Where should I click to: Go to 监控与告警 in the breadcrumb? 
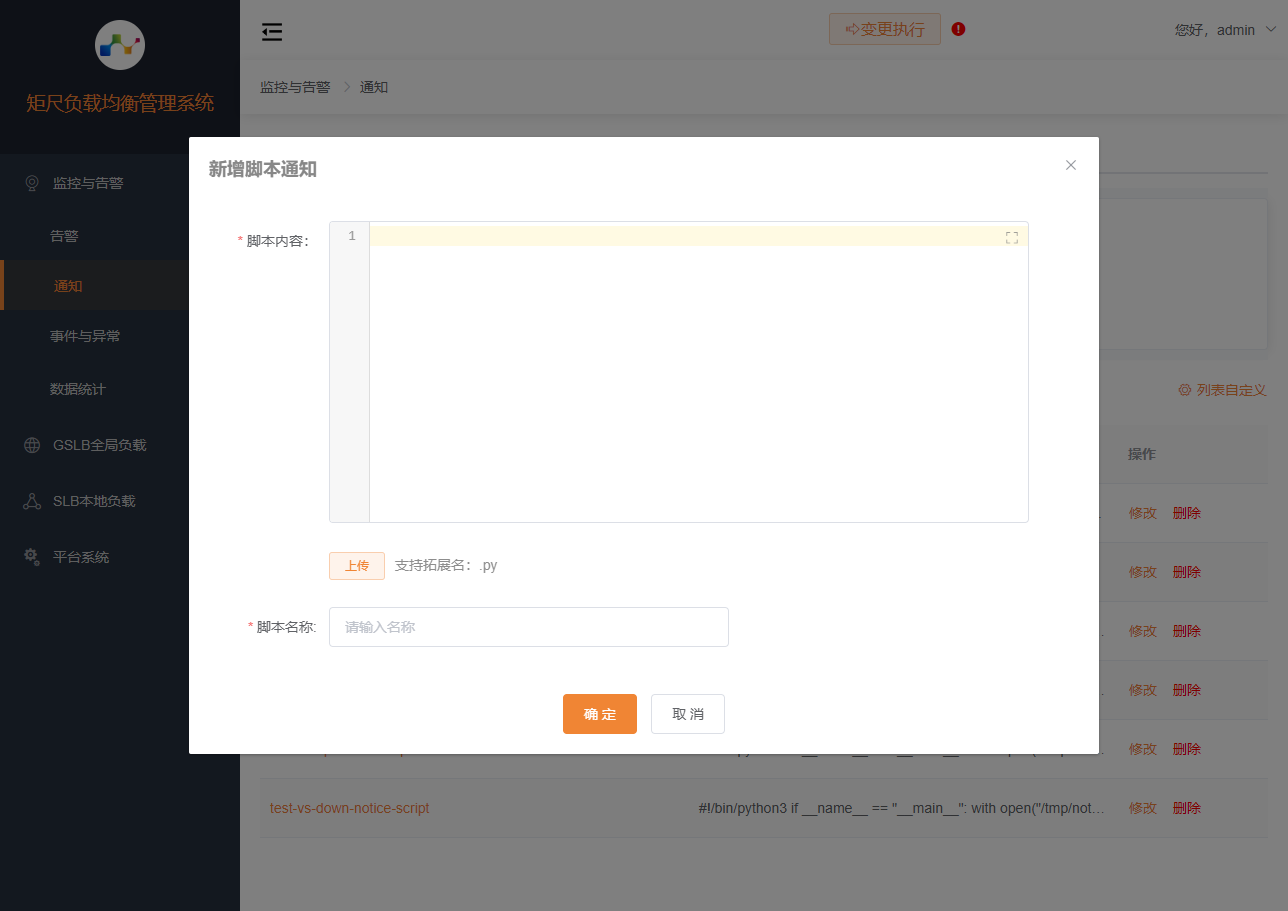[293, 87]
